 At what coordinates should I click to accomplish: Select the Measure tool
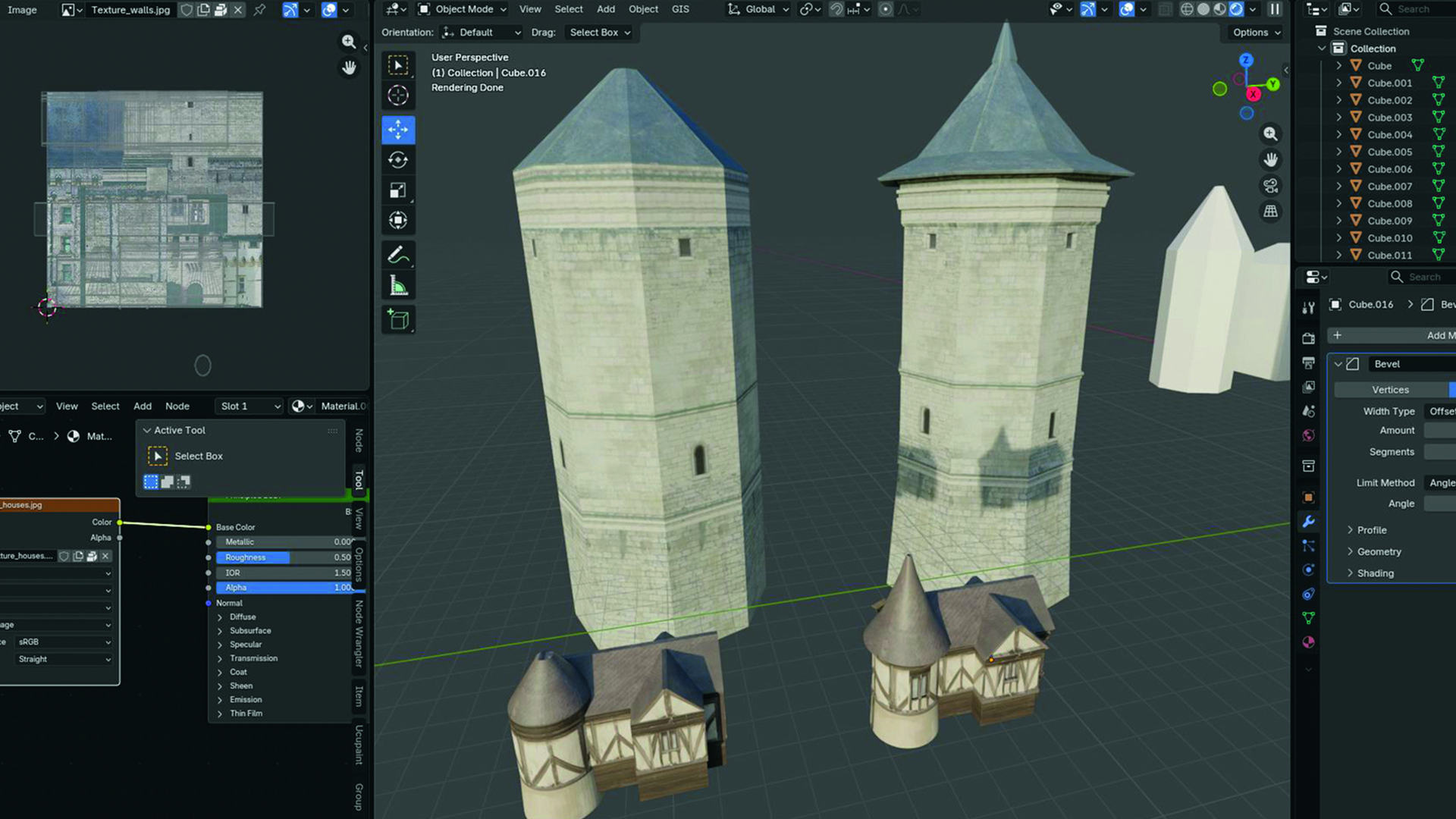point(398,286)
